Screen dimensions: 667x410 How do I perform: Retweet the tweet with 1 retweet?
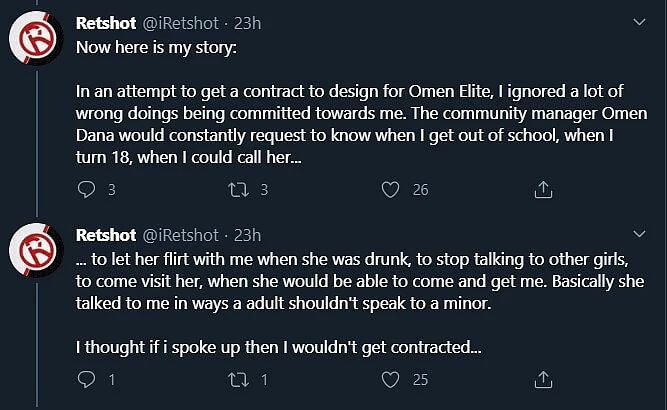[x=238, y=379]
